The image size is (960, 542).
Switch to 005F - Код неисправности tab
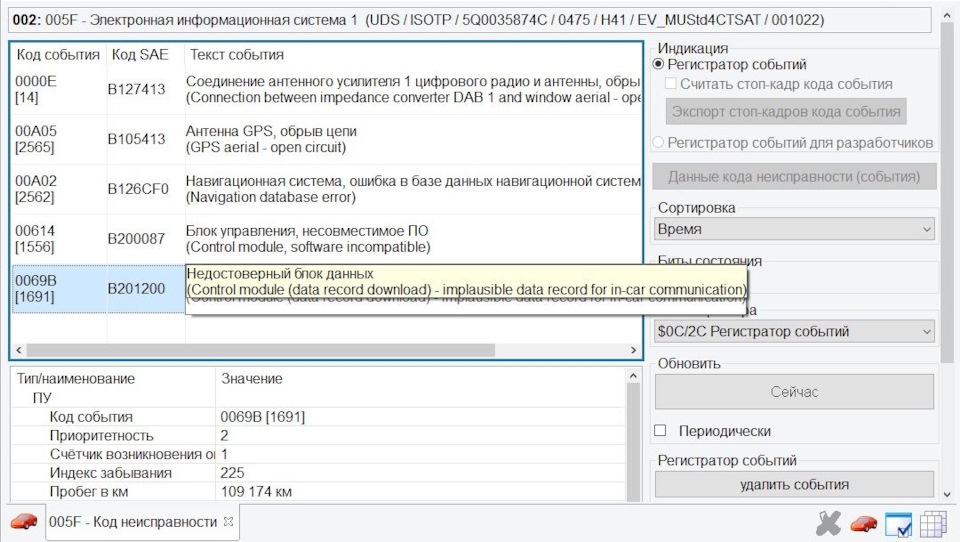[x=133, y=521]
